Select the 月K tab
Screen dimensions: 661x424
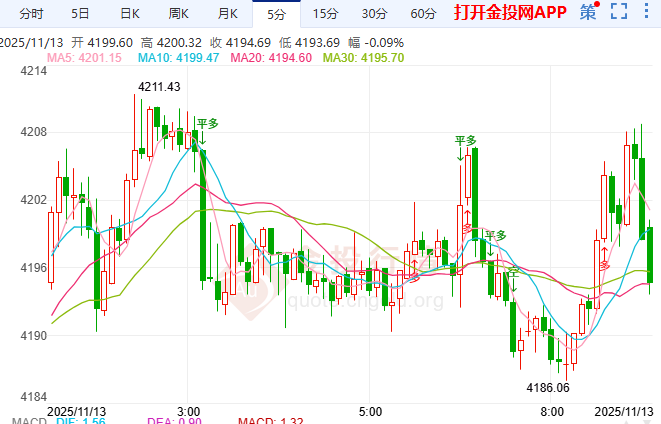tap(228, 14)
